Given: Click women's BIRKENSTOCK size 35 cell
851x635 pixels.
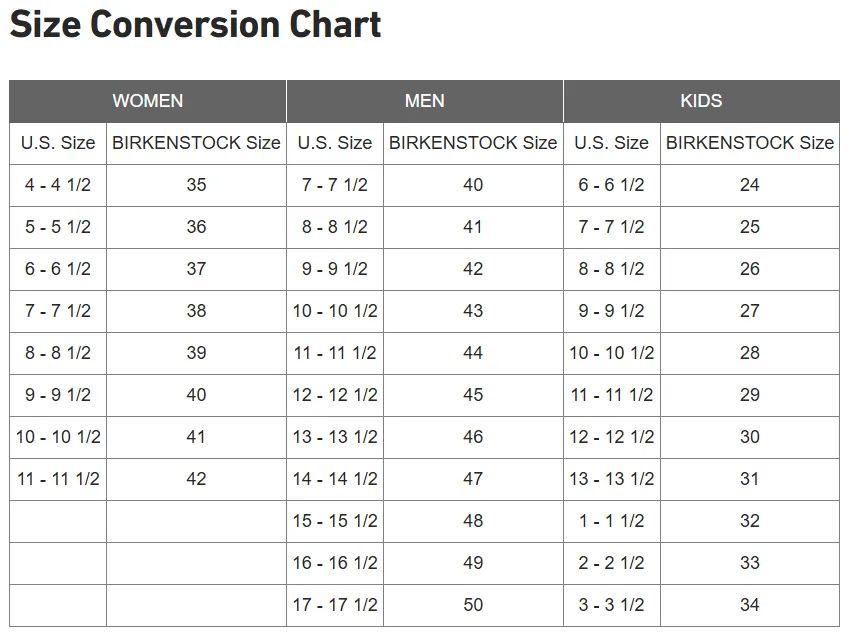Looking at the screenshot, I should click(196, 185).
